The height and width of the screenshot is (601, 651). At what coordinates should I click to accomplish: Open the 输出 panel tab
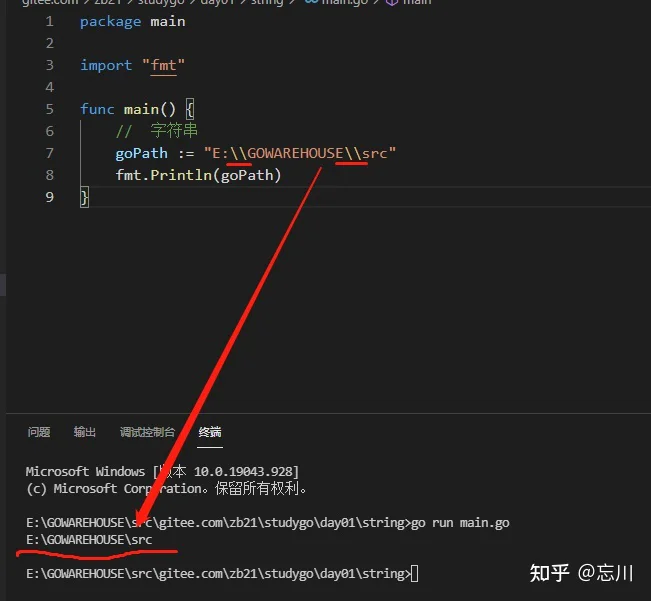point(85,432)
